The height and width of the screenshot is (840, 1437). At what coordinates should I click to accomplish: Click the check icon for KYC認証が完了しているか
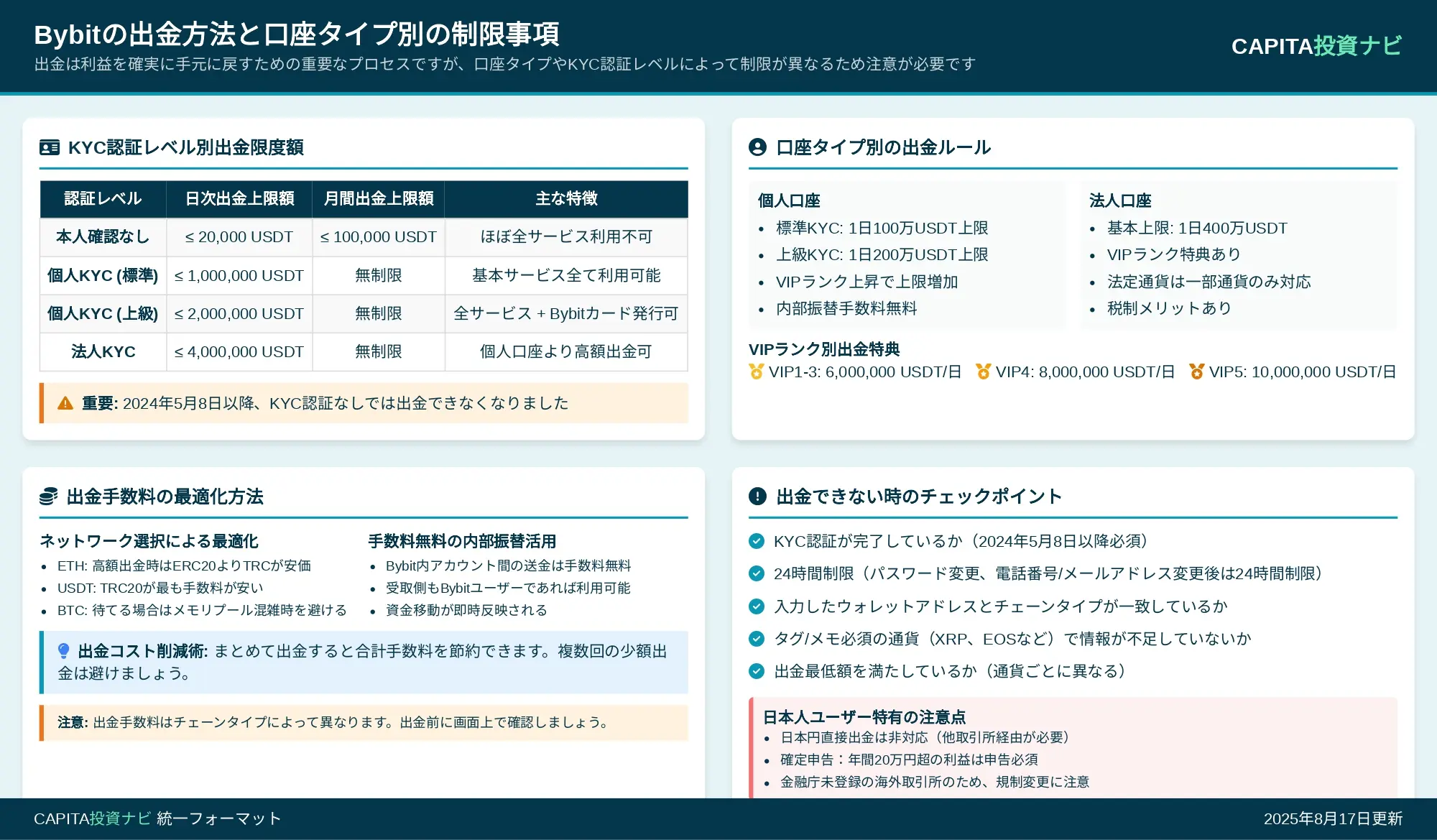point(757,541)
